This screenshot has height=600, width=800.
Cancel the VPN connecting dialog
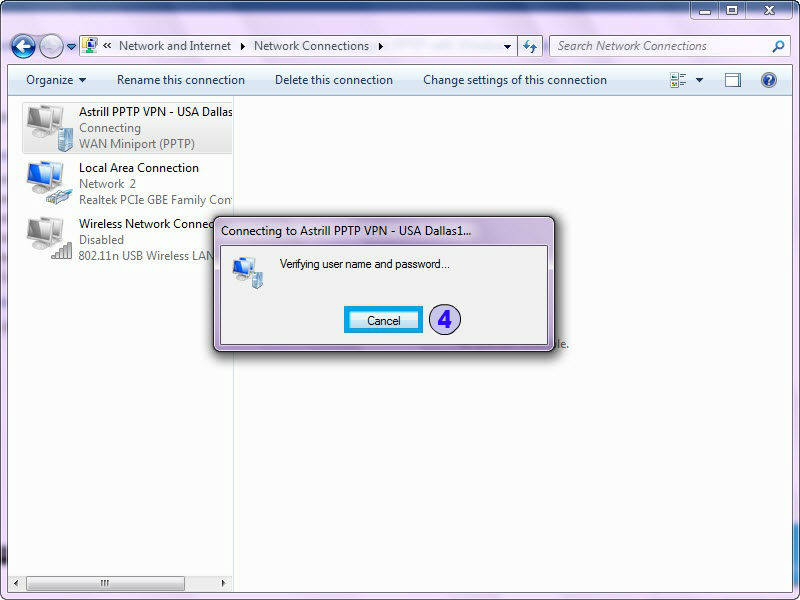pos(383,320)
